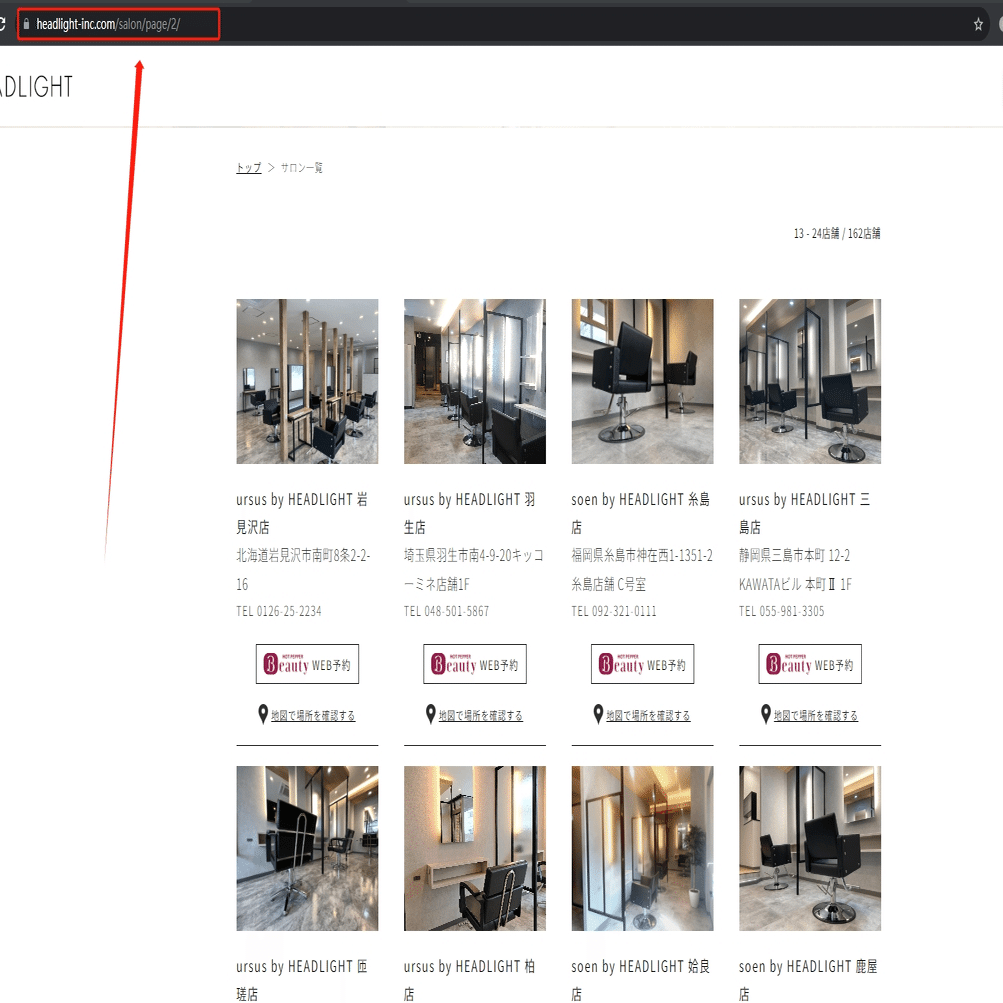Open the soen 姶良店 salon photo
The height and width of the screenshot is (1003, 1003).
[642, 848]
